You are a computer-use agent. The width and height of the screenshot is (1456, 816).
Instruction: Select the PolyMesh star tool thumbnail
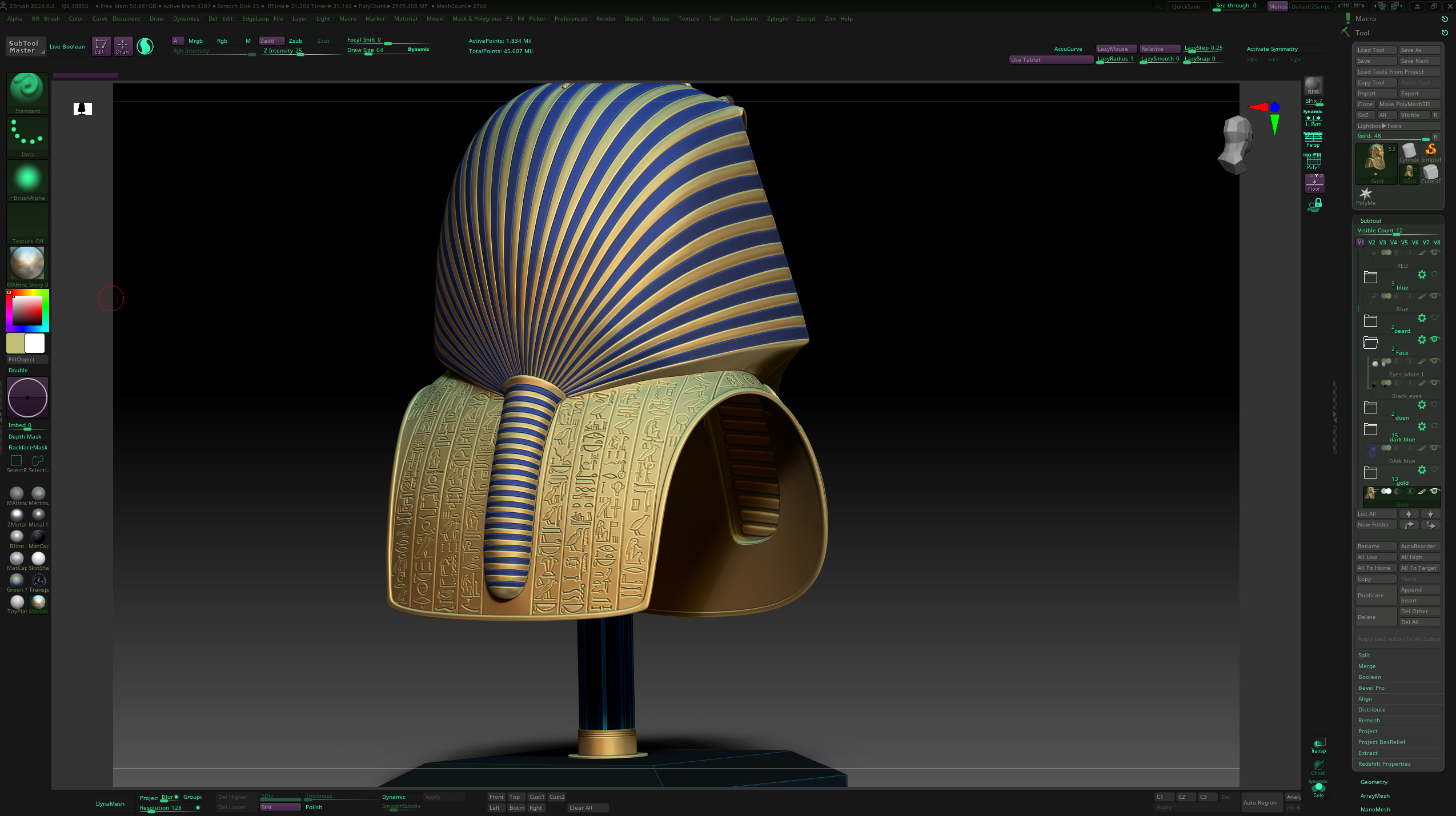coord(1366,196)
